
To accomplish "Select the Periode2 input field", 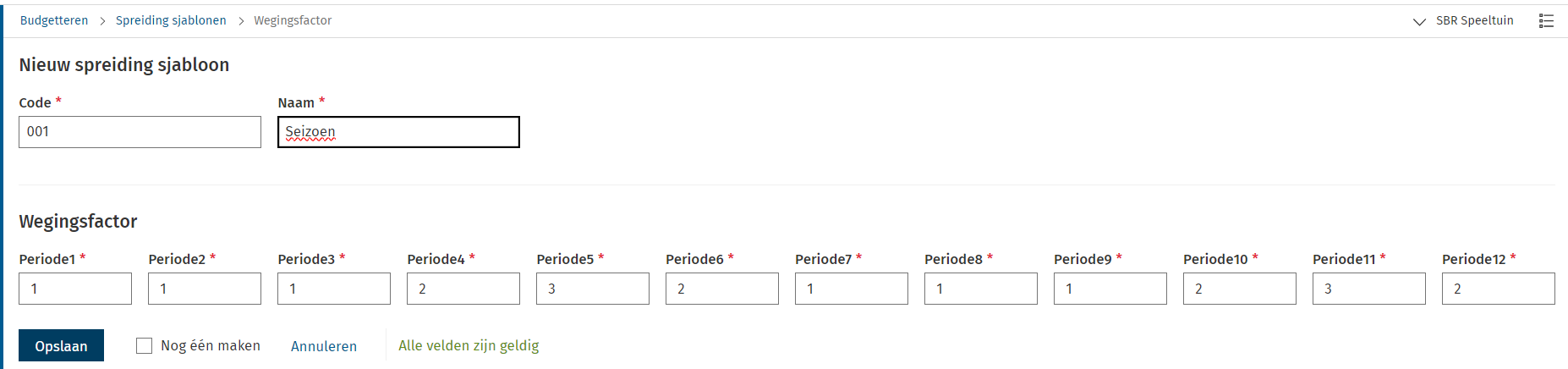I will point(205,289).
